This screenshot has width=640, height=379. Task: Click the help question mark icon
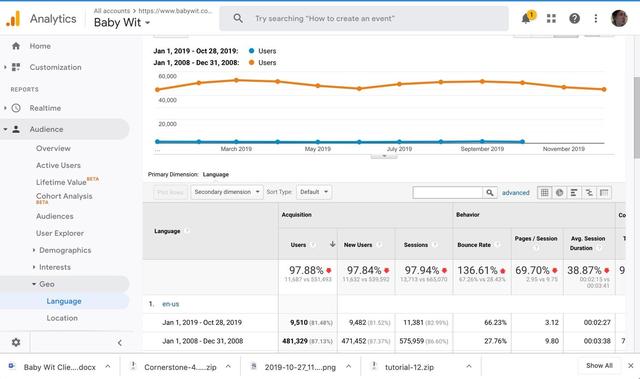(x=574, y=18)
